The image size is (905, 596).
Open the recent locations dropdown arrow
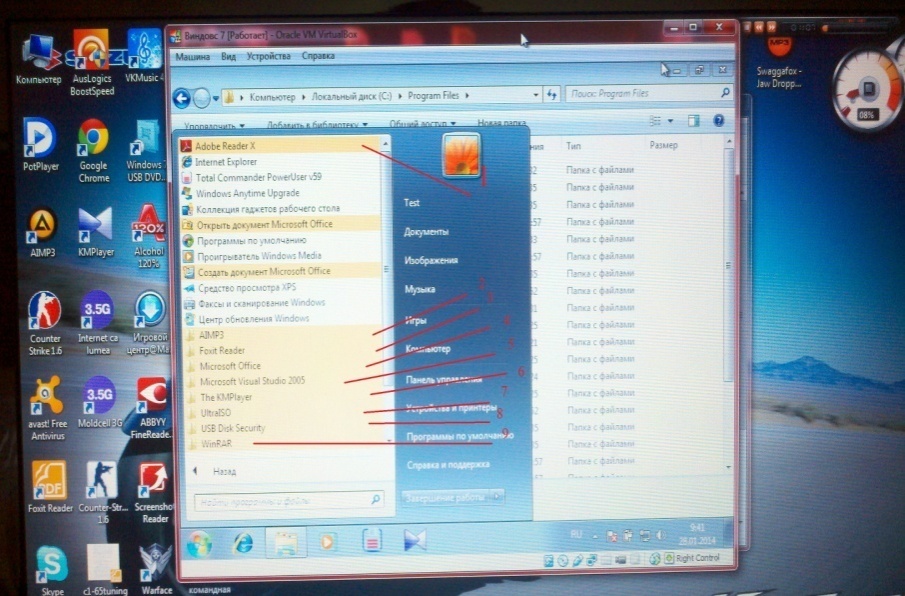tap(216, 99)
